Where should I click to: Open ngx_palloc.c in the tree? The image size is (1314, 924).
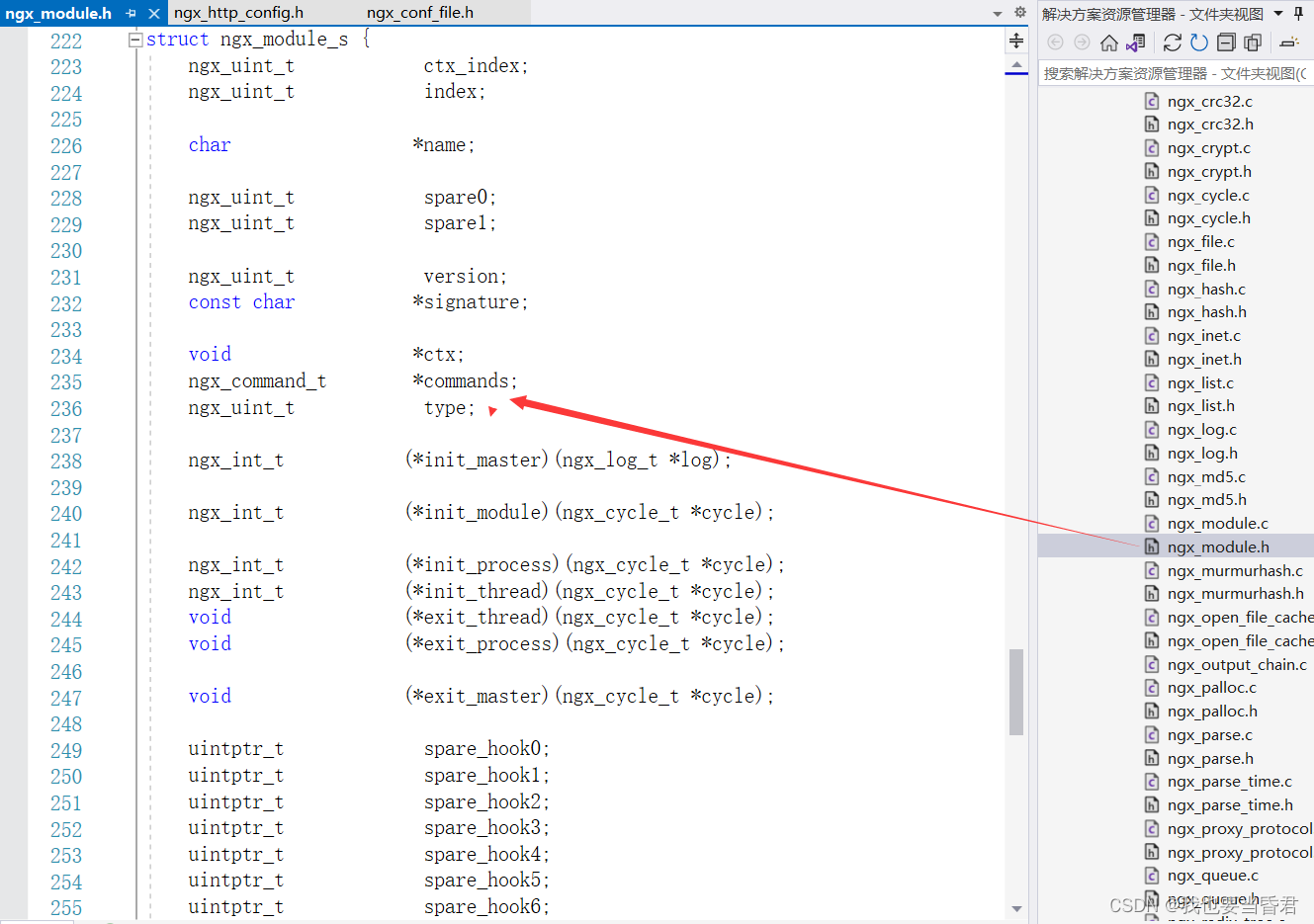1211,688
